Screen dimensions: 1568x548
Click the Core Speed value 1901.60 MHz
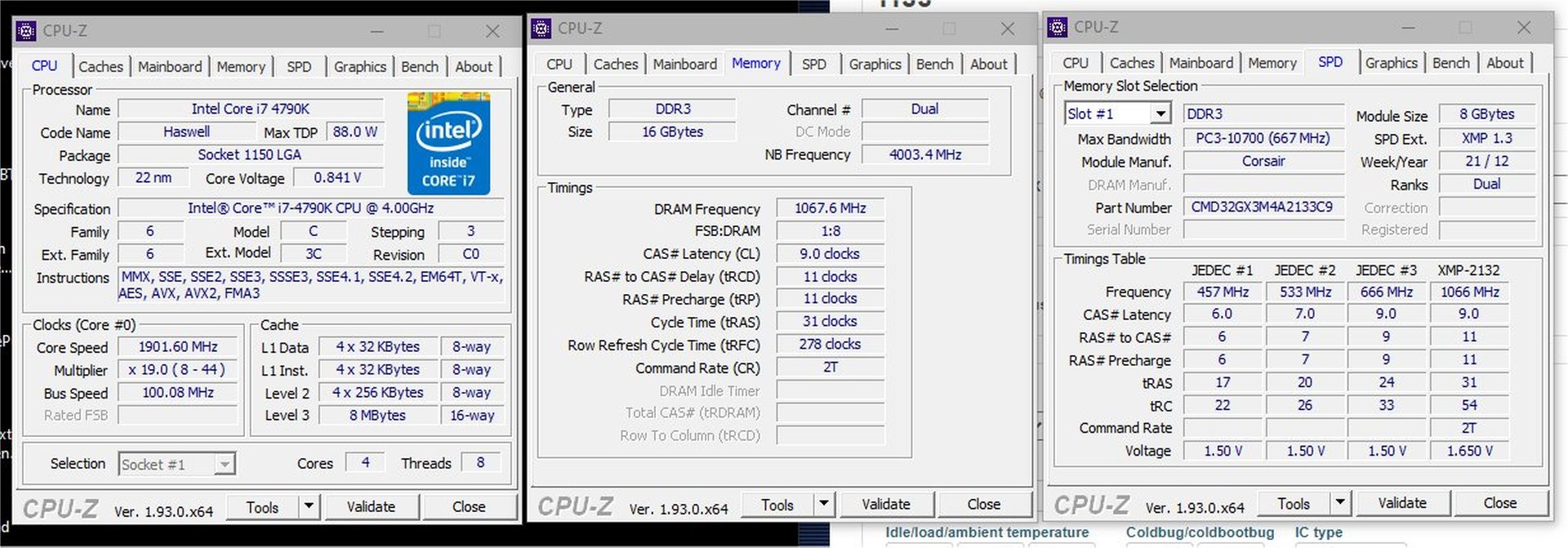point(177,347)
